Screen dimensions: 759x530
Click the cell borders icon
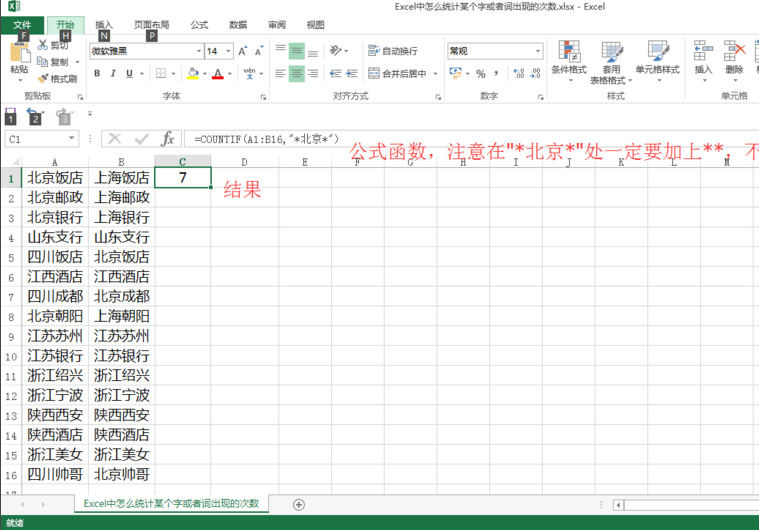161,74
